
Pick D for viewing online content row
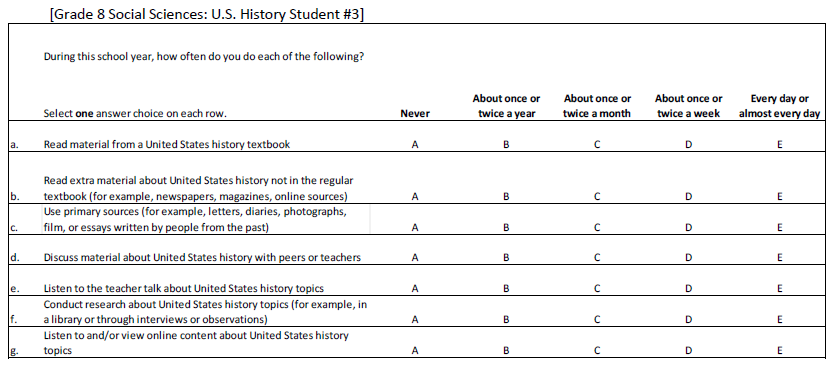(x=689, y=351)
